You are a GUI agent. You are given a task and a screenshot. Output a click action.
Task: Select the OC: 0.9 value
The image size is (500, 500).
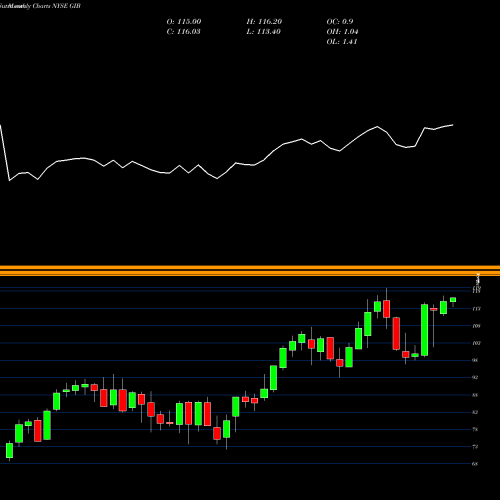340,22
